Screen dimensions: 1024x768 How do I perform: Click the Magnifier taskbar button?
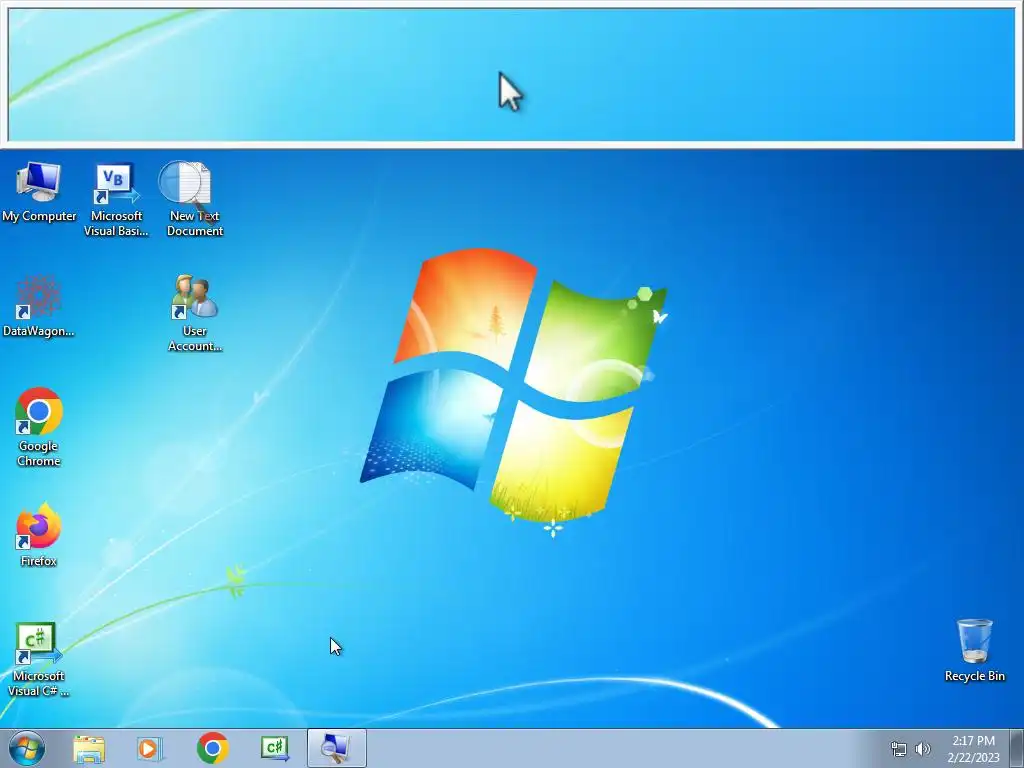(337, 748)
